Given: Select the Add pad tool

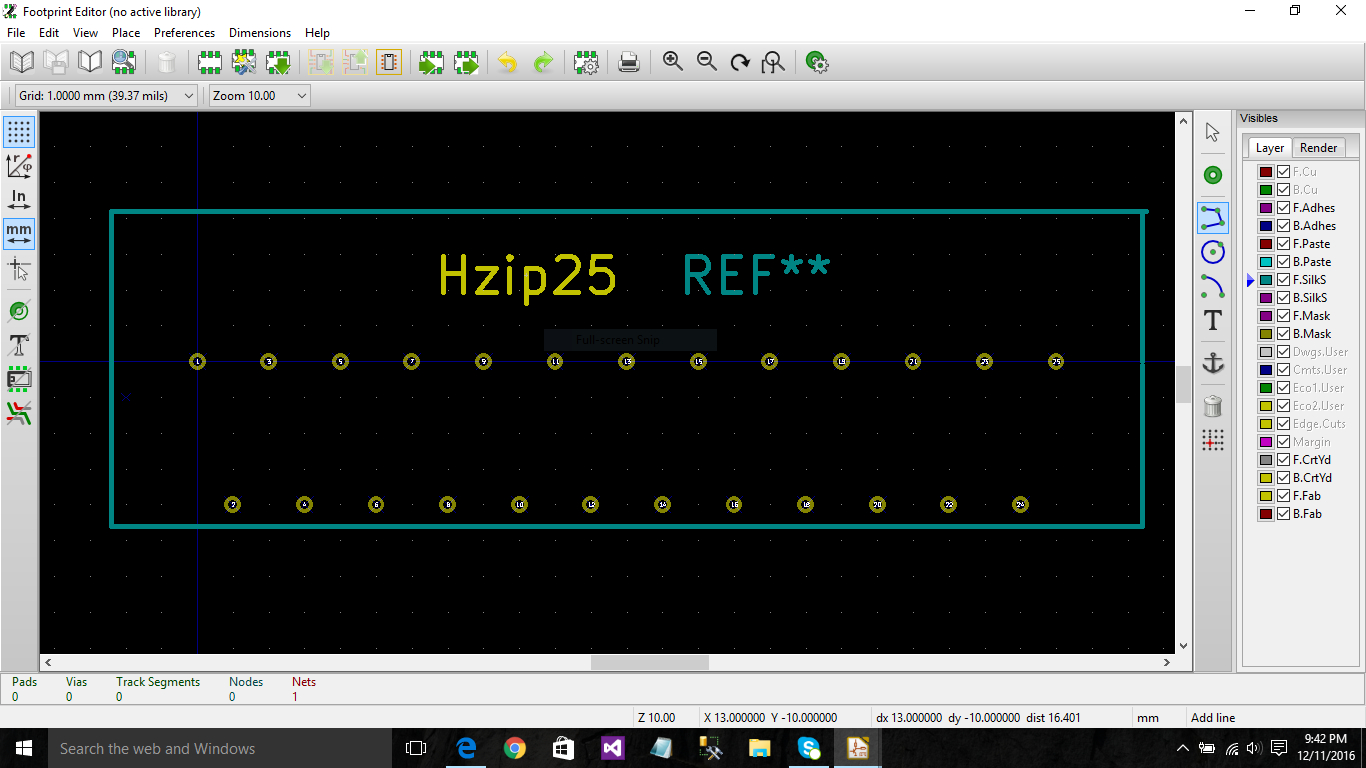Looking at the screenshot, I should [1213, 175].
